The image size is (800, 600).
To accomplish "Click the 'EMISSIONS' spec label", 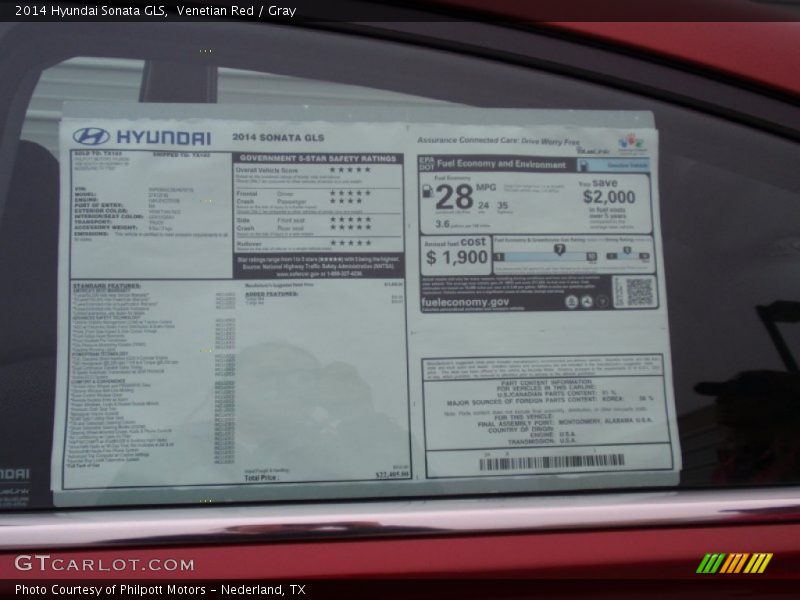I will click(91, 234).
